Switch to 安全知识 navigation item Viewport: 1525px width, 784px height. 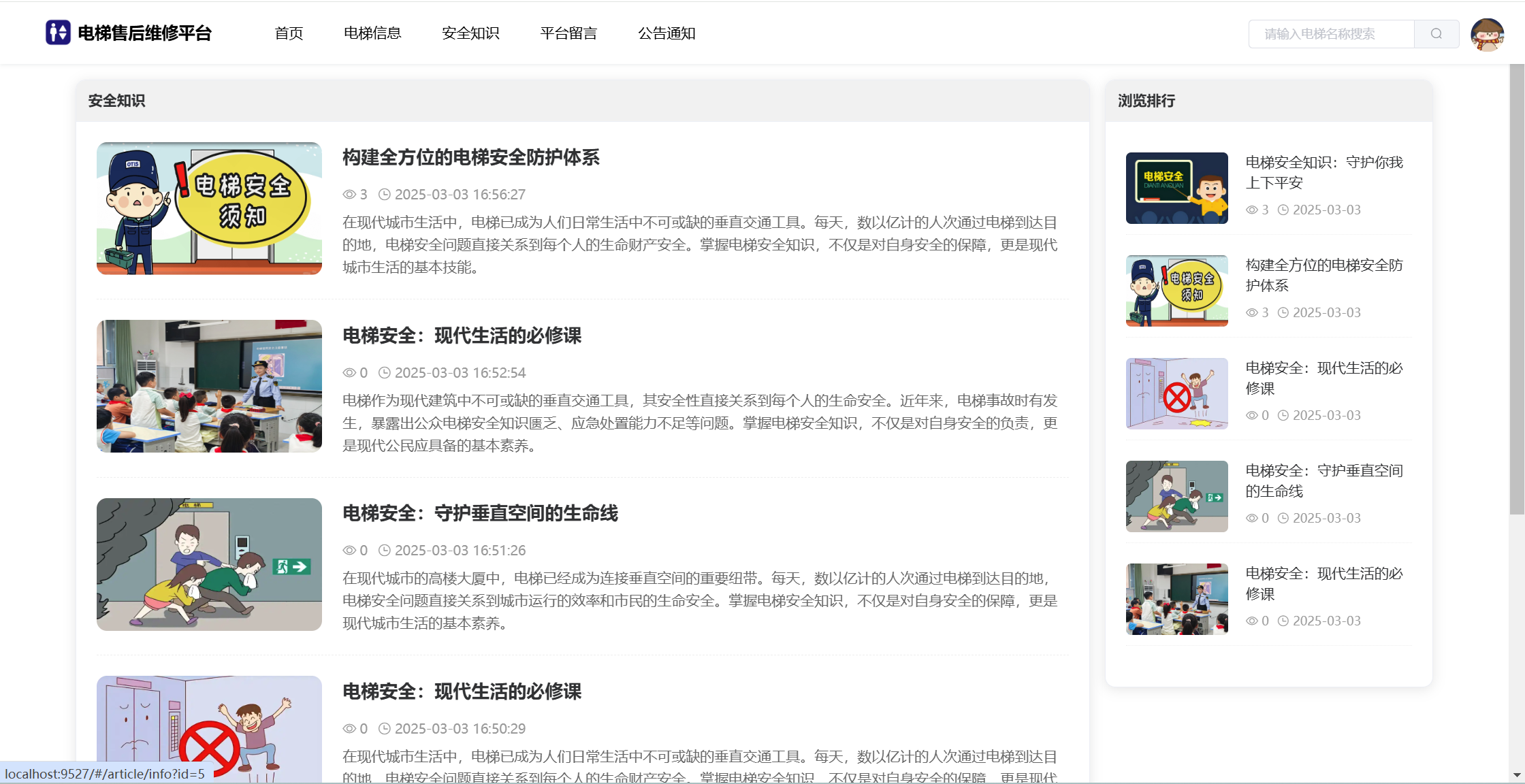coord(470,33)
